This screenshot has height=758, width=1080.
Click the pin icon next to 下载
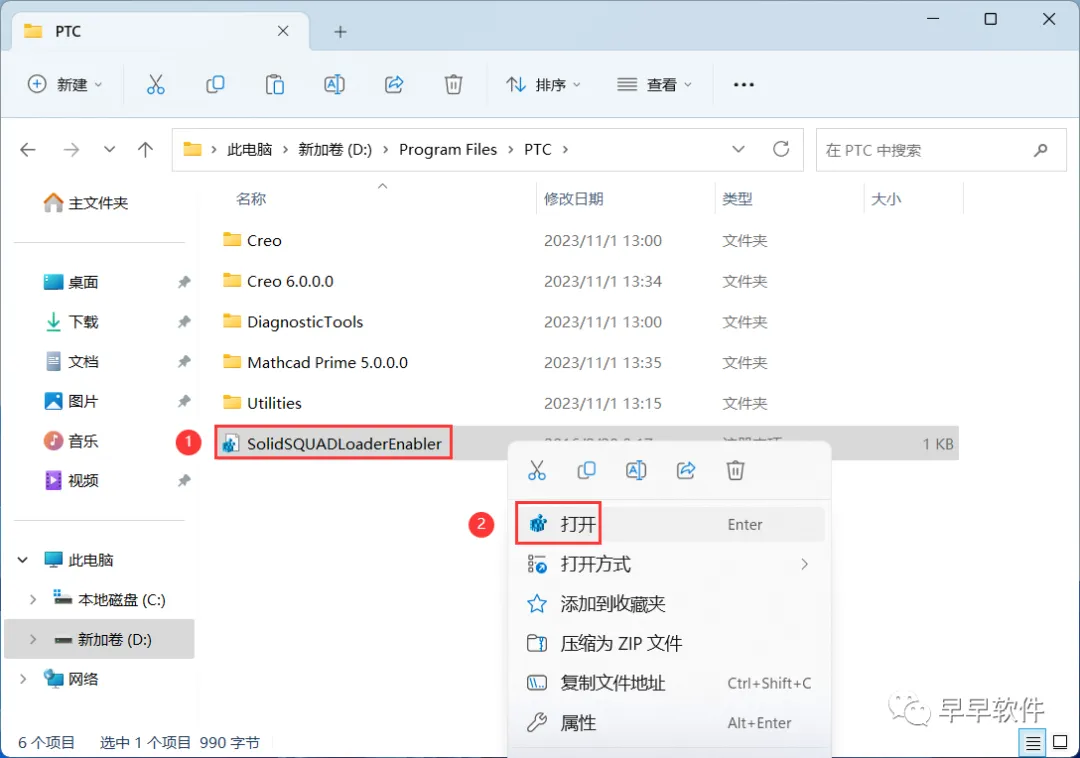[184, 322]
